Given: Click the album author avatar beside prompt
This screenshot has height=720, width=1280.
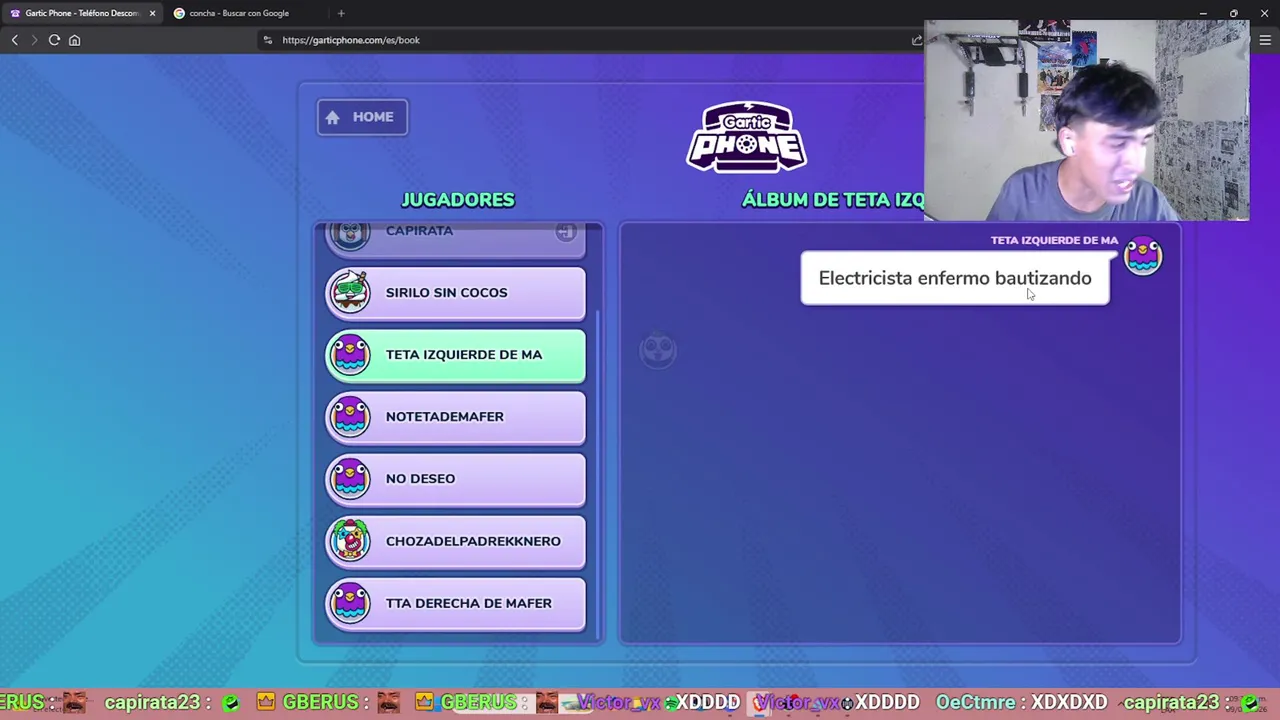Looking at the screenshot, I should coord(1143,256).
